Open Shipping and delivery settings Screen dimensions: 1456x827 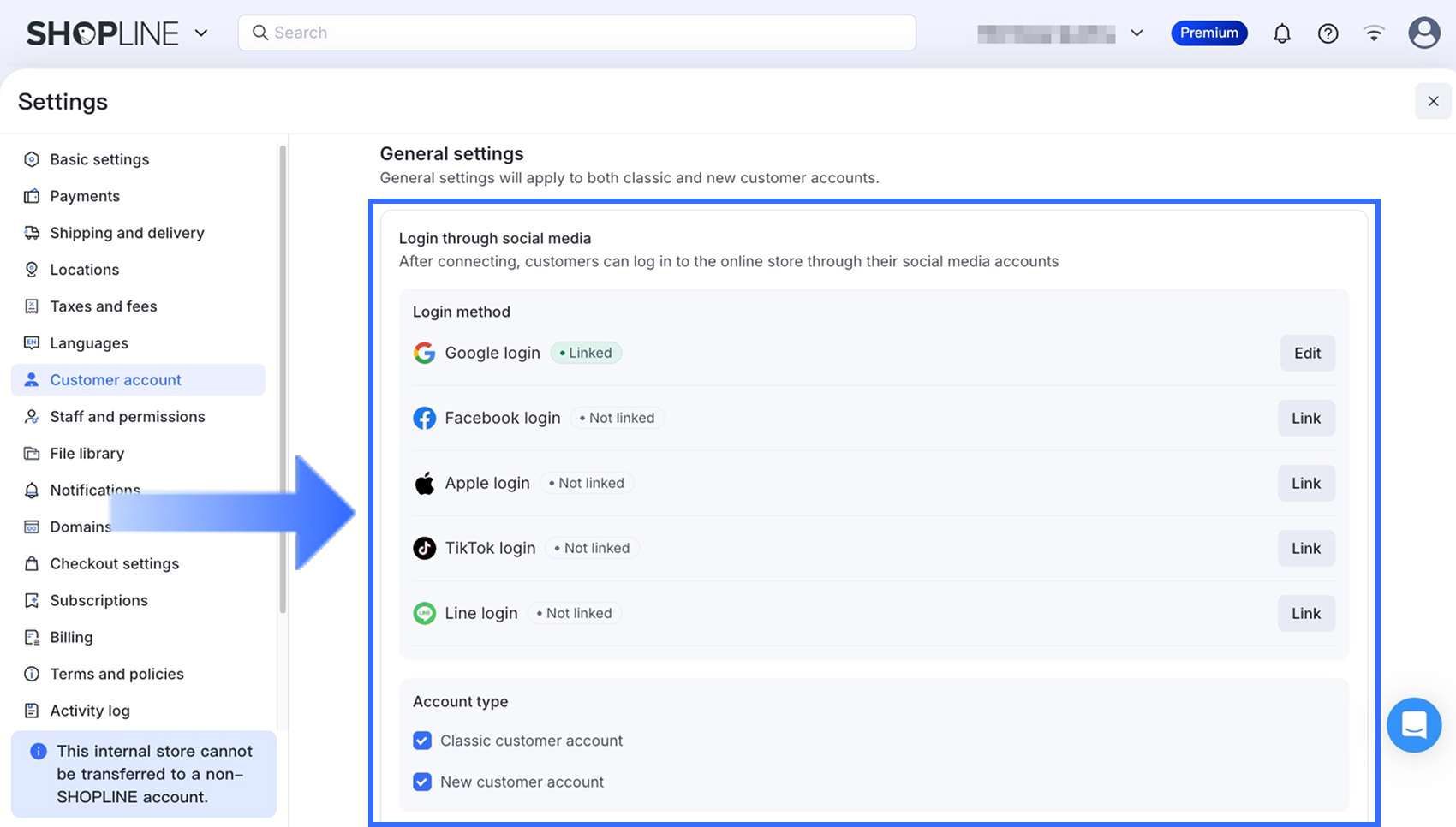tap(127, 233)
